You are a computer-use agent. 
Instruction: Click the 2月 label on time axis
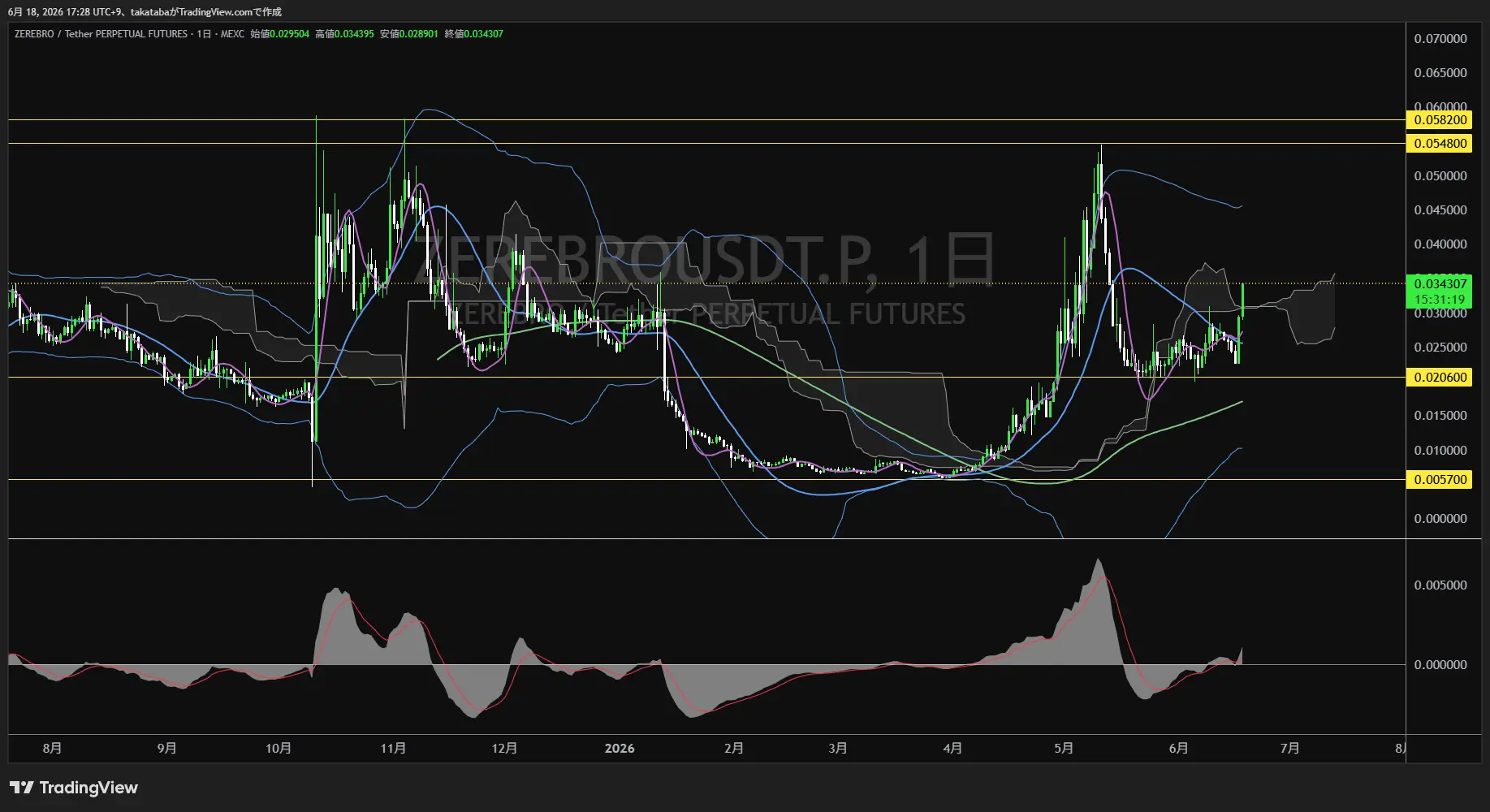pos(733,748)
